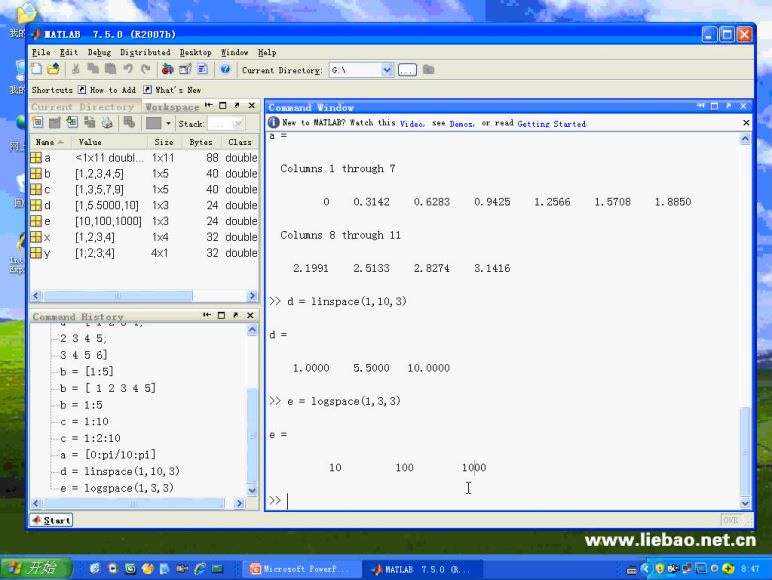The height and width of the screenshot is (580, 772).
Task: Click the new variable icon in Workspace
Action: (x=37, y=123)
